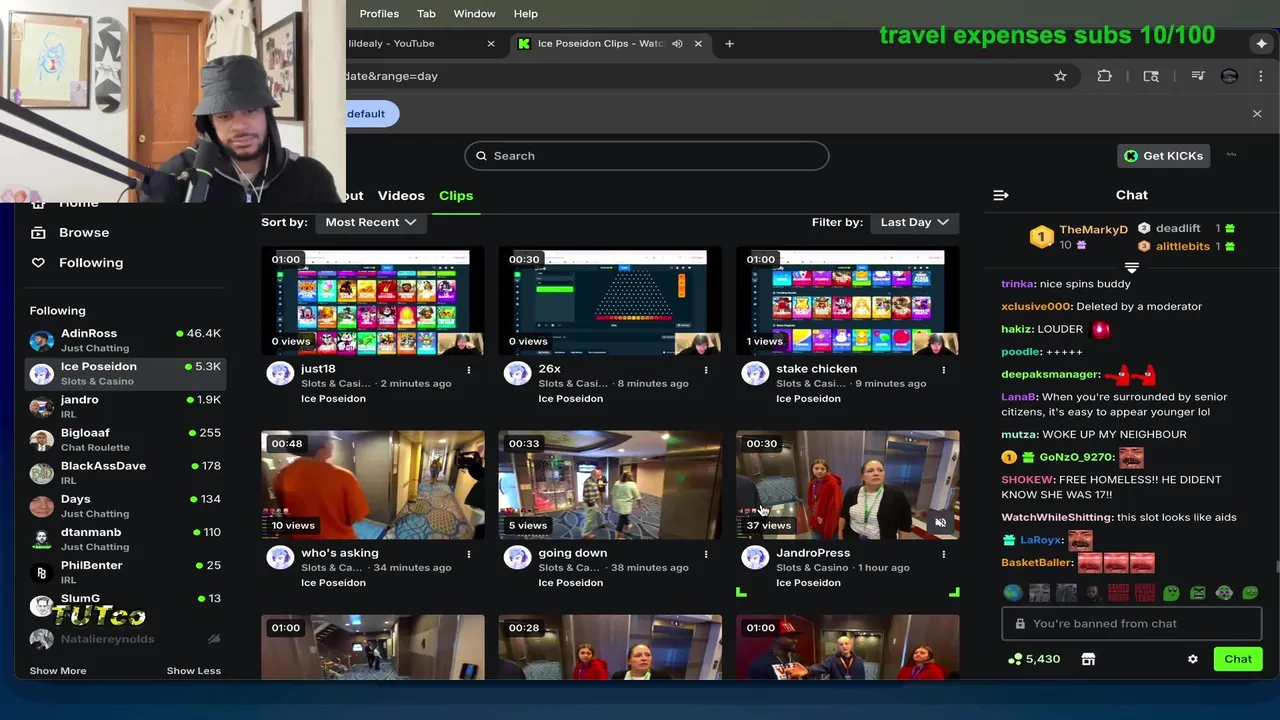This screenshot has width=1280, height=720.
Task: Focus the Kick Search field
Action: 647,156
